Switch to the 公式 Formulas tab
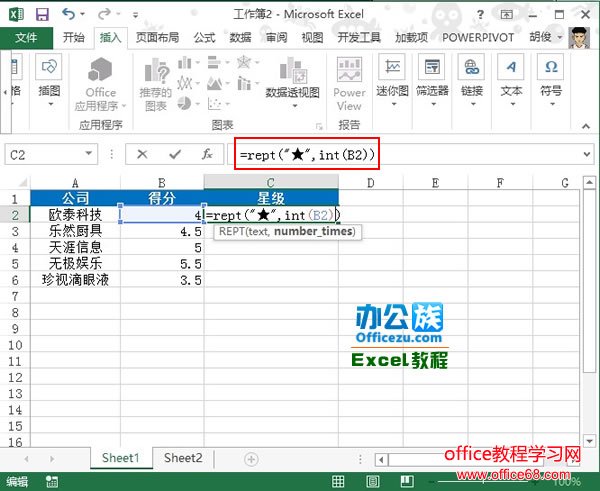Image resolution: width=600 pixels, height=491 pixels. (204, 38)
